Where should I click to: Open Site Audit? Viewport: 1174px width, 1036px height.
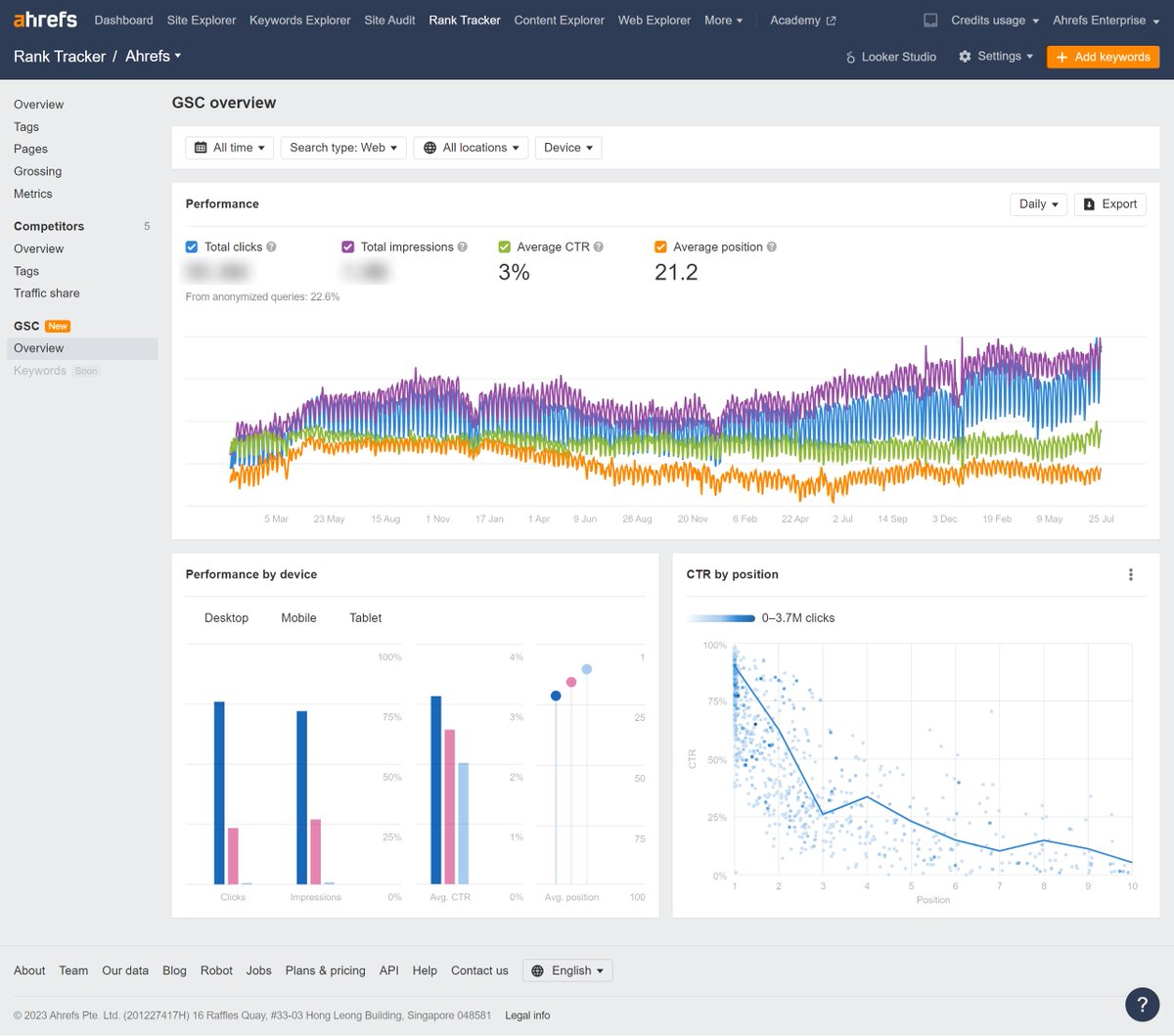[x=389, y=20]
